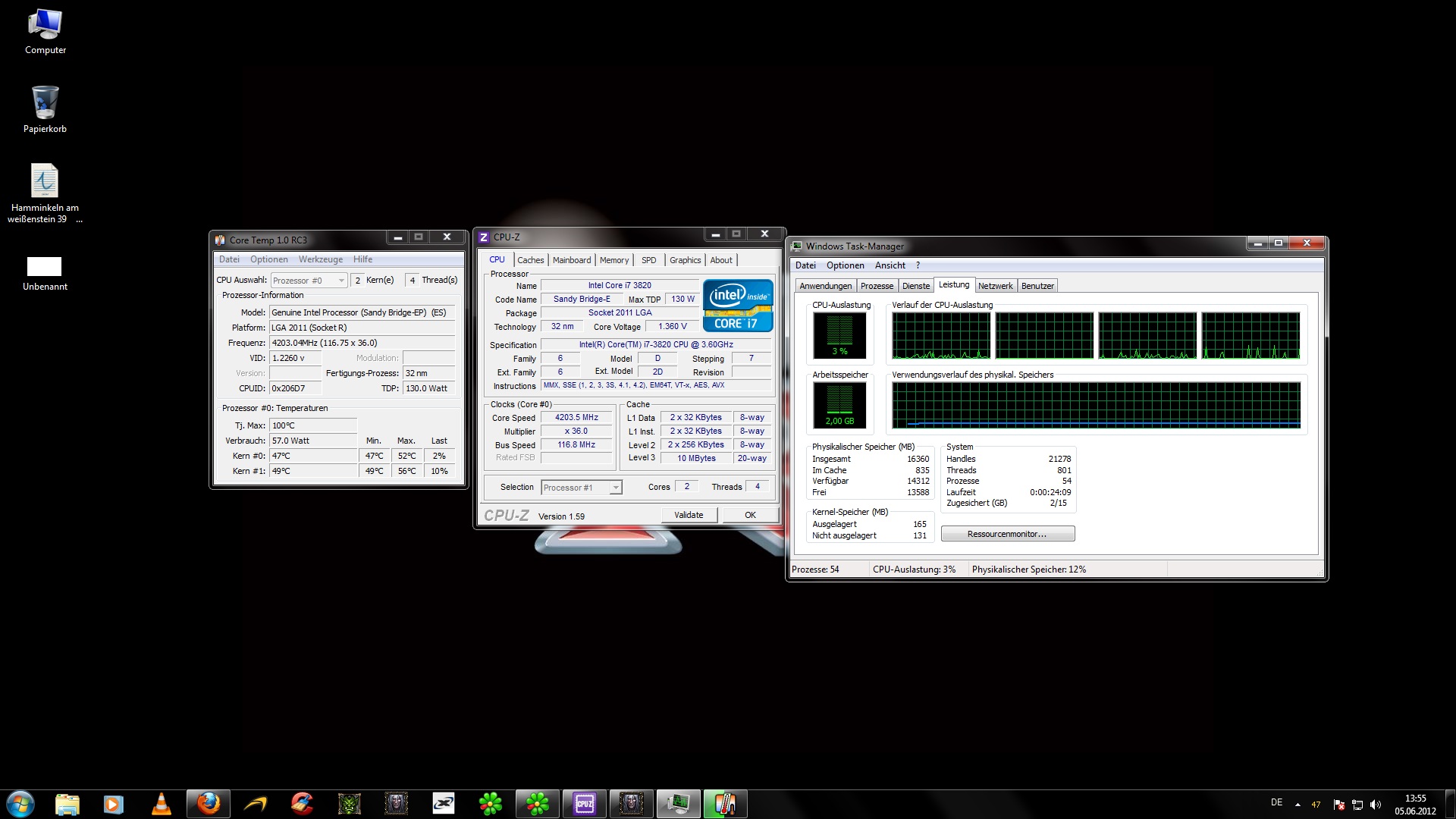Image resolution: width=1456 pixels, height=819 pixels.
Task: Click the white X logo taskbar icon
Action: tap(443, 804)
